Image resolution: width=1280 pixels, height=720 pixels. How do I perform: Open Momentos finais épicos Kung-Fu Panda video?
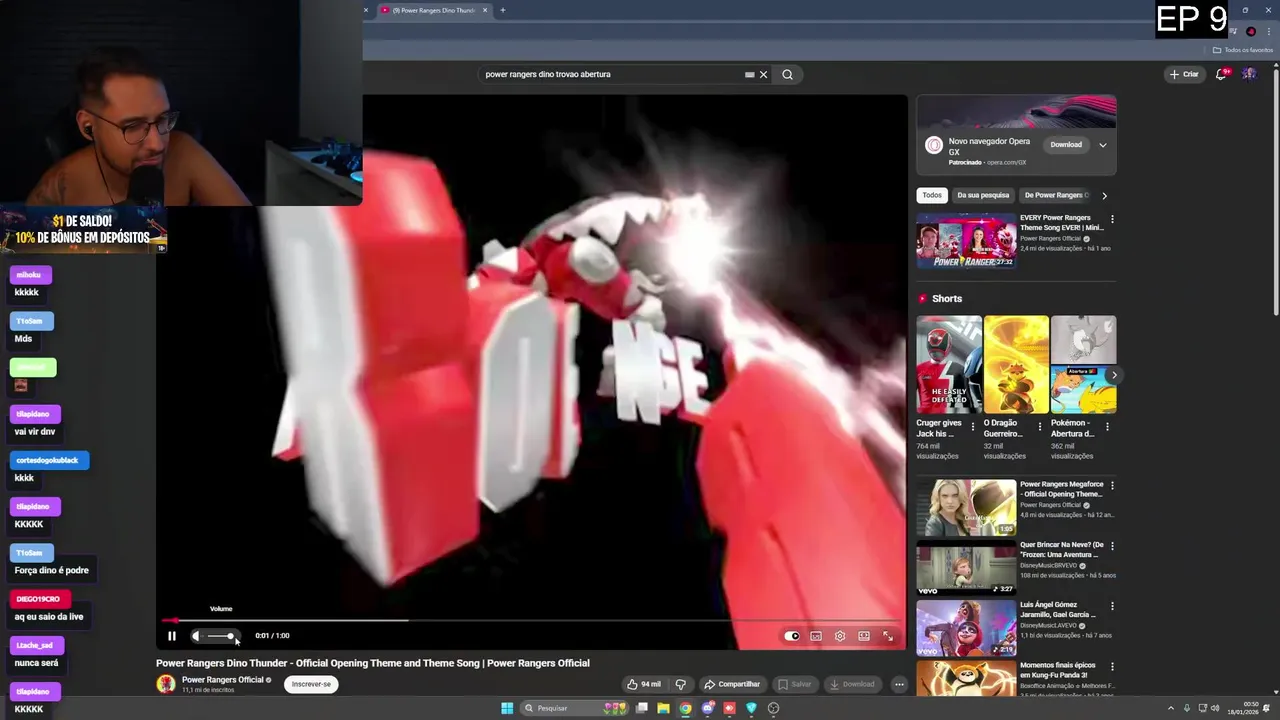tap(966, 679)
